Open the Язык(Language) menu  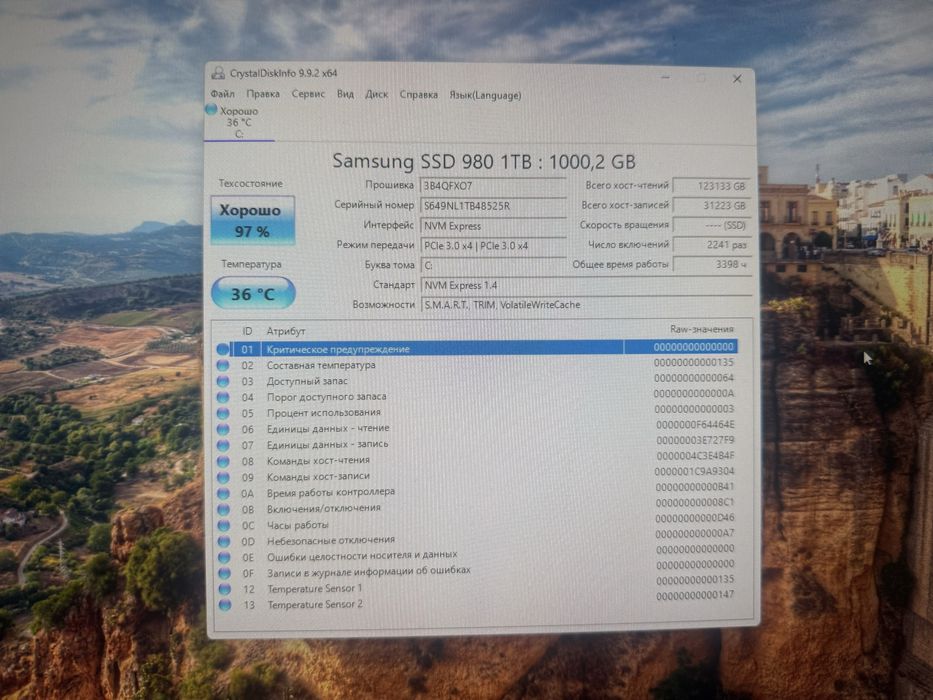(x=485, y=95)
